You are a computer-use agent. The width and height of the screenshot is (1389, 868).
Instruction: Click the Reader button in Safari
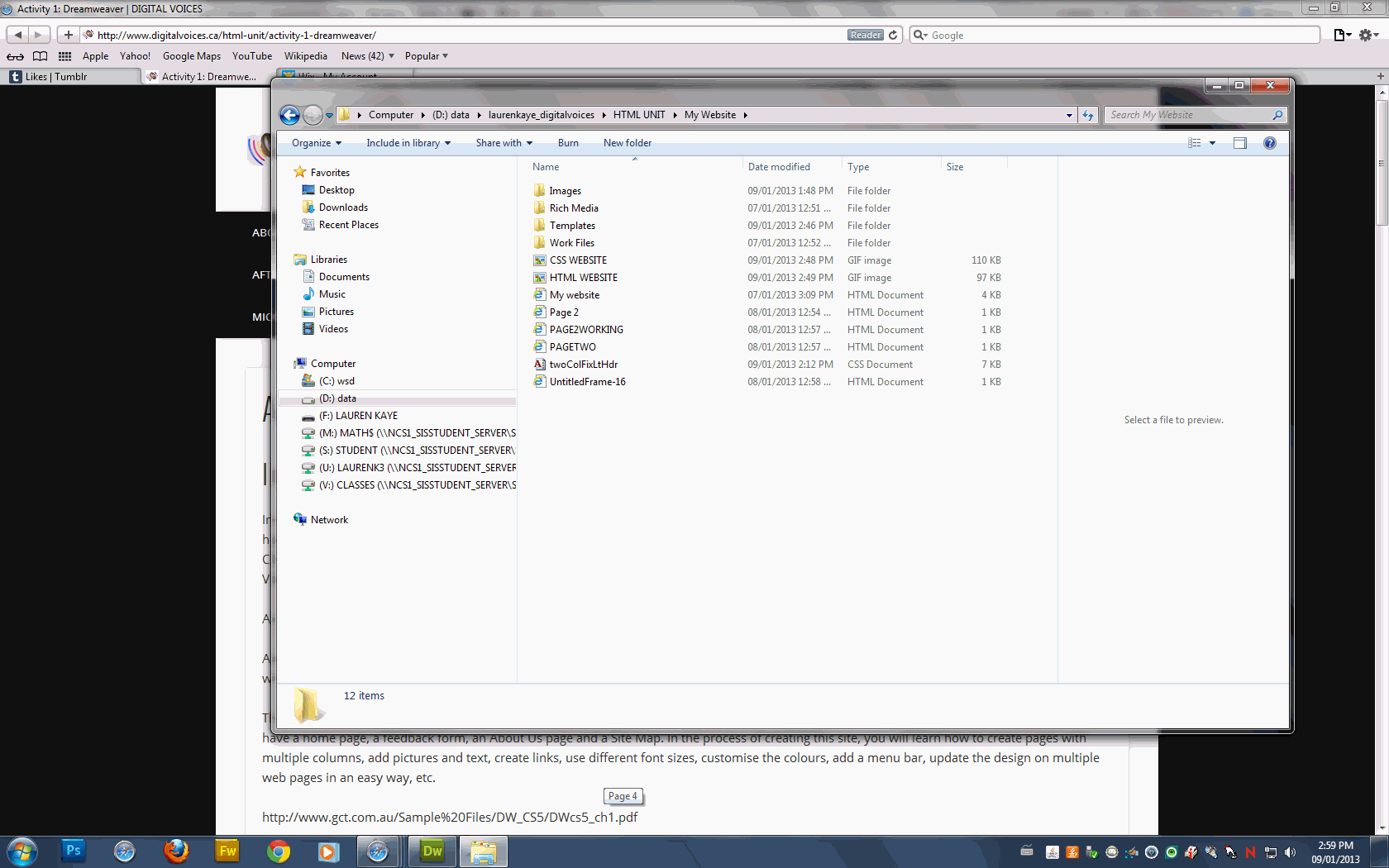[x=866, y=35]
